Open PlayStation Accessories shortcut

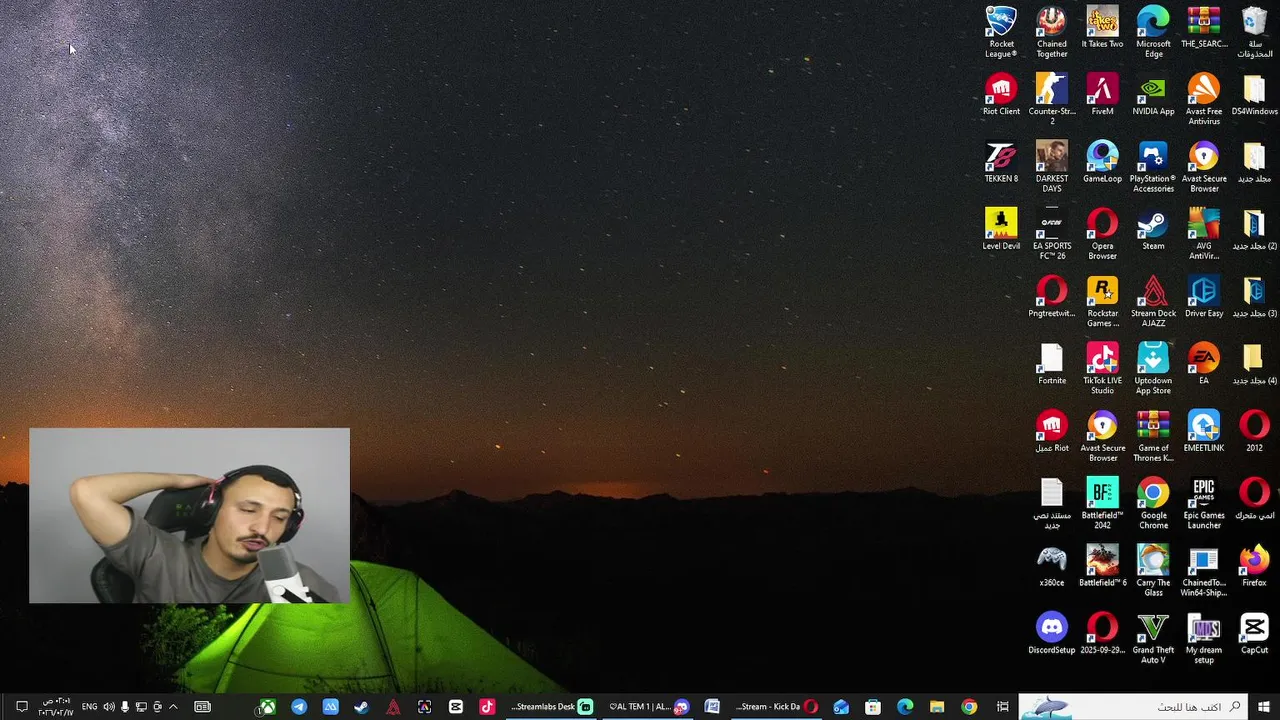[1153, 166]
